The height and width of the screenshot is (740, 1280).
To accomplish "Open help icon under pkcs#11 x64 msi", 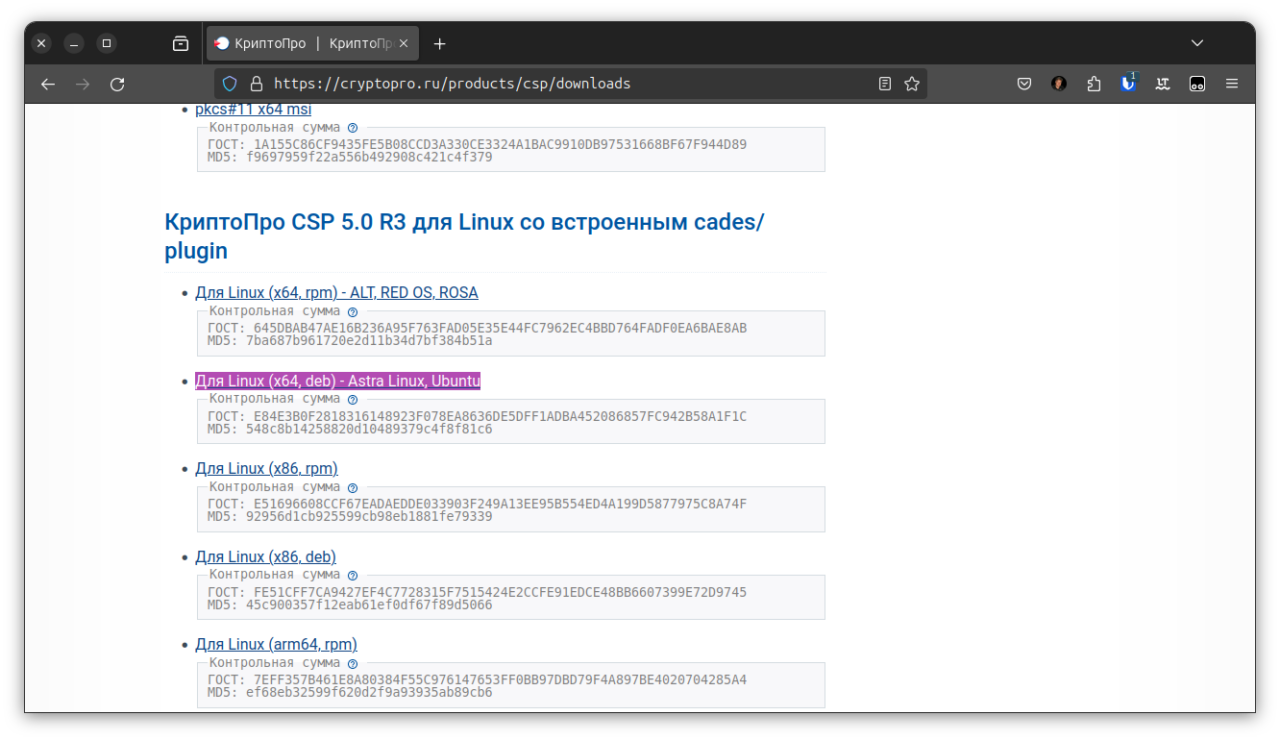I will [352, 128].
